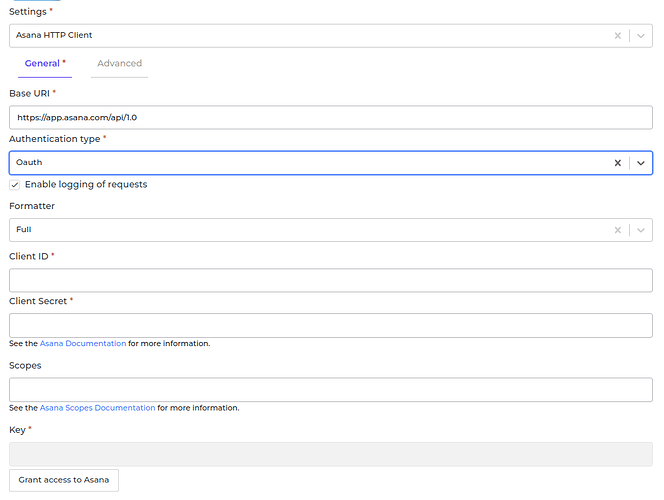
Task: Focus the Client Secret input field
Action: coord(331,325)
